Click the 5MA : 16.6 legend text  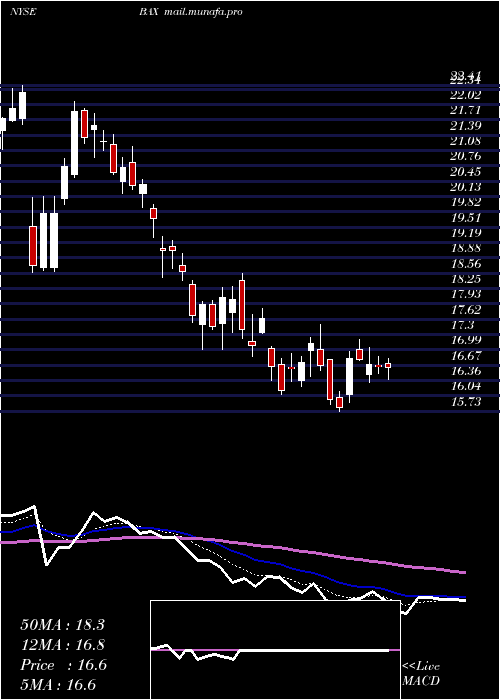pos(58,685)
